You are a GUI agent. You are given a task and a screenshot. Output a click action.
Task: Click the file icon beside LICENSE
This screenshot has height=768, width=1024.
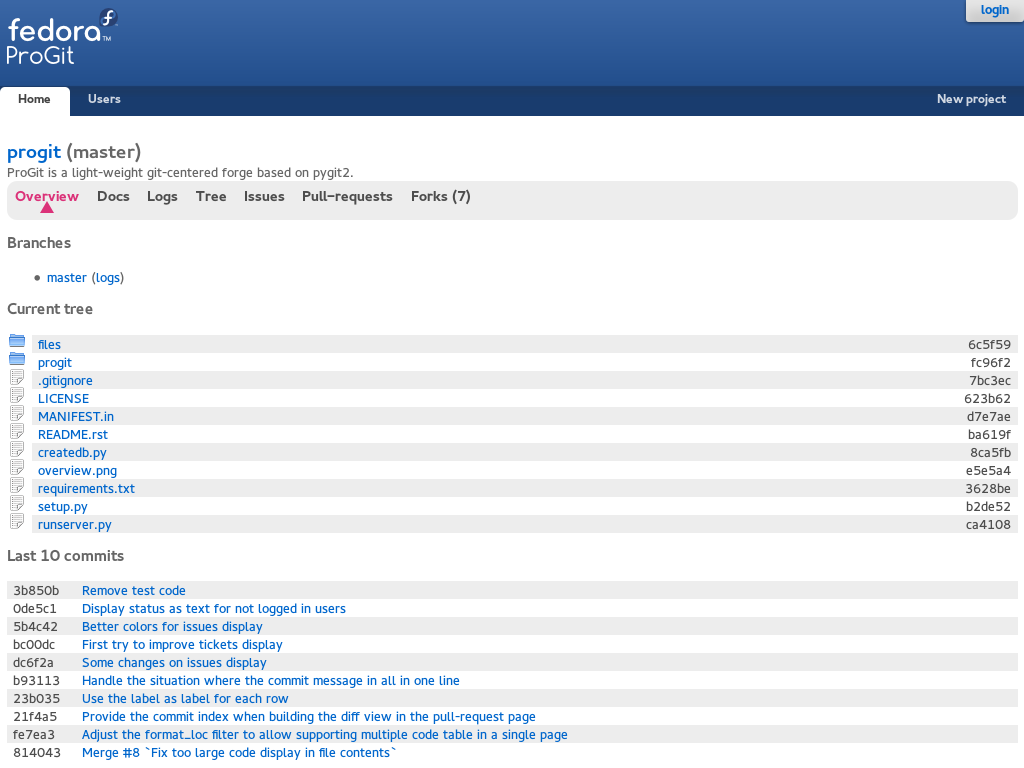[x=17, y=395]
